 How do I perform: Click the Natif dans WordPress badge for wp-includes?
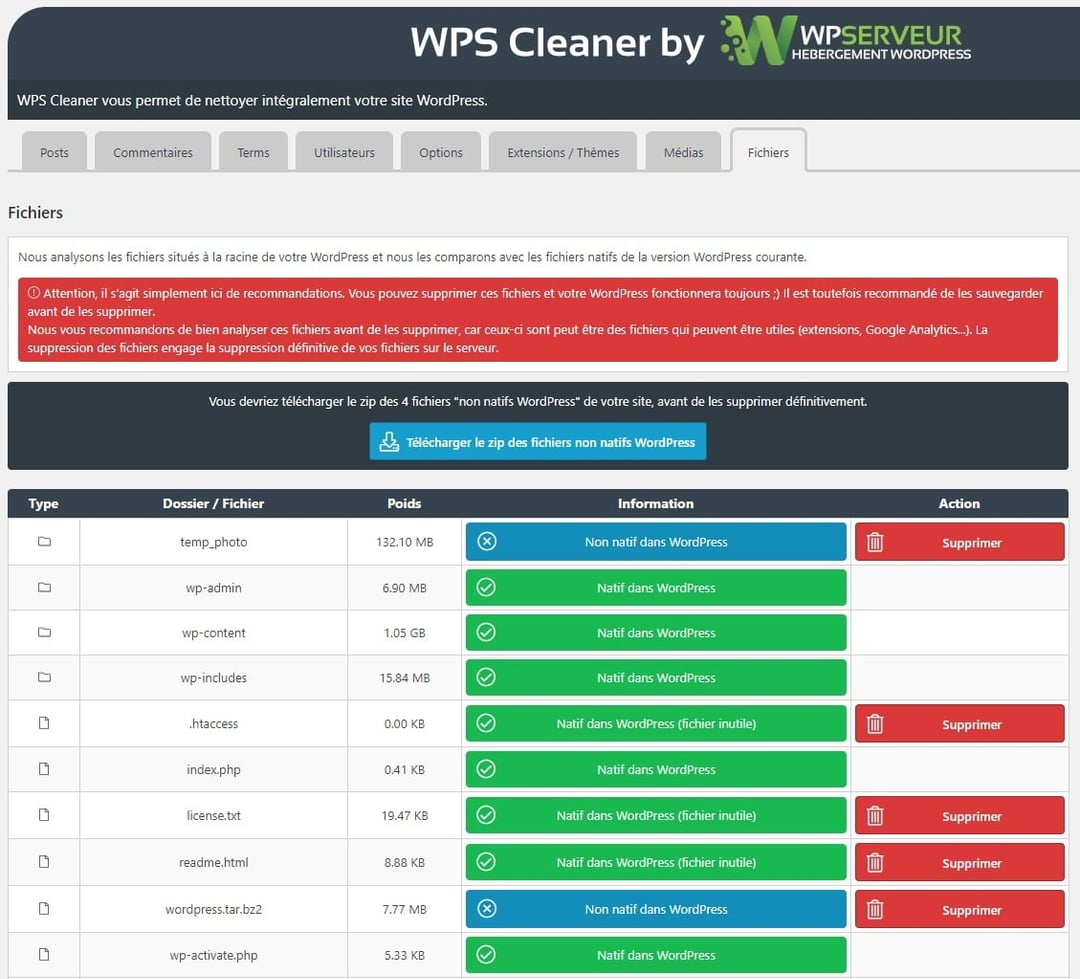tap(655, 677)
